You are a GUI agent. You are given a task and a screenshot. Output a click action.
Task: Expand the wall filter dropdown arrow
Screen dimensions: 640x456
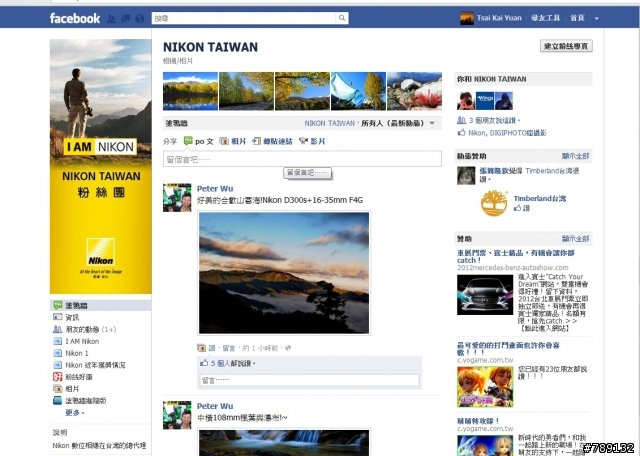point(432,123)
